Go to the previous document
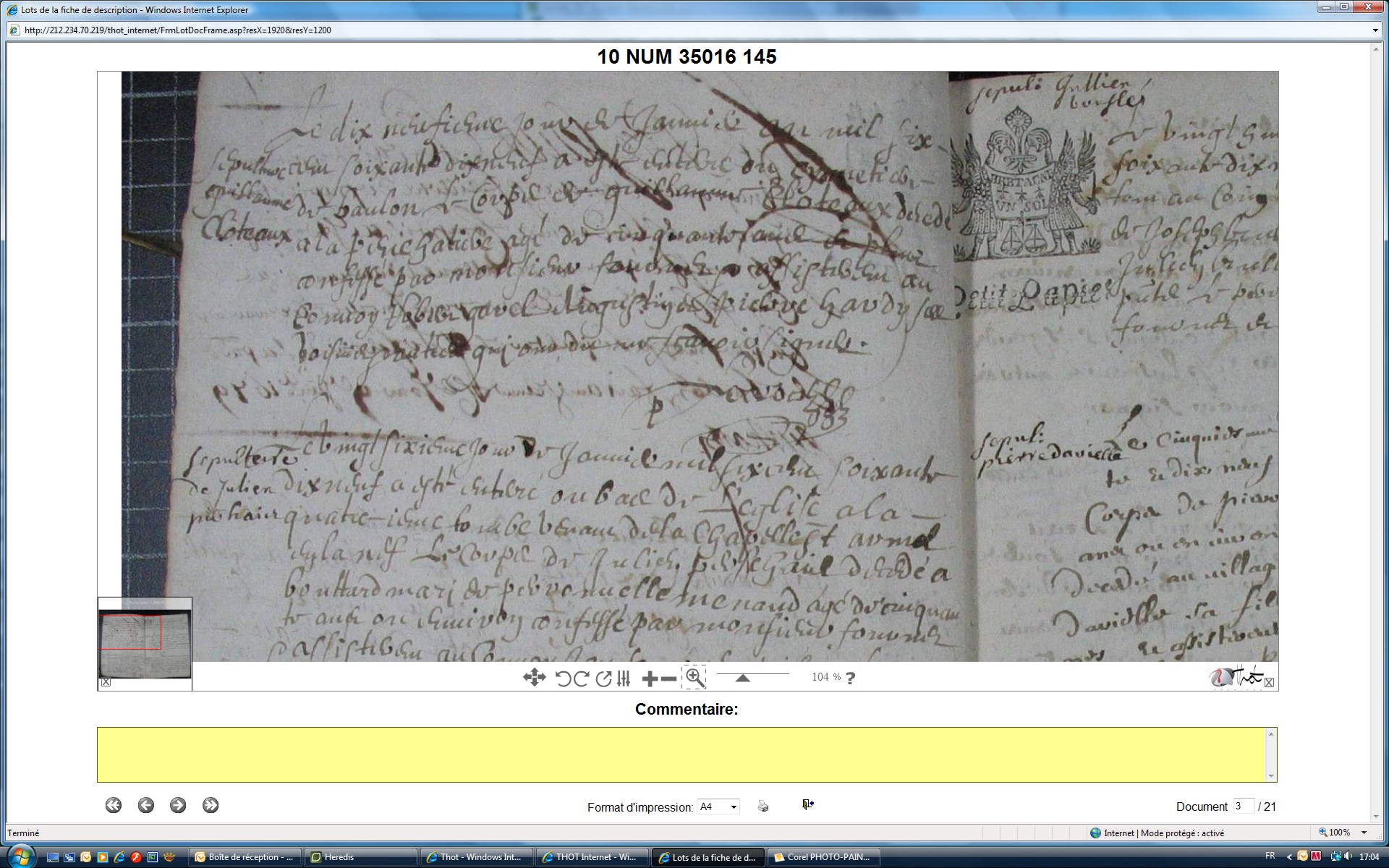This screenshot has width=1389, height=868. (x=146, y=805)
